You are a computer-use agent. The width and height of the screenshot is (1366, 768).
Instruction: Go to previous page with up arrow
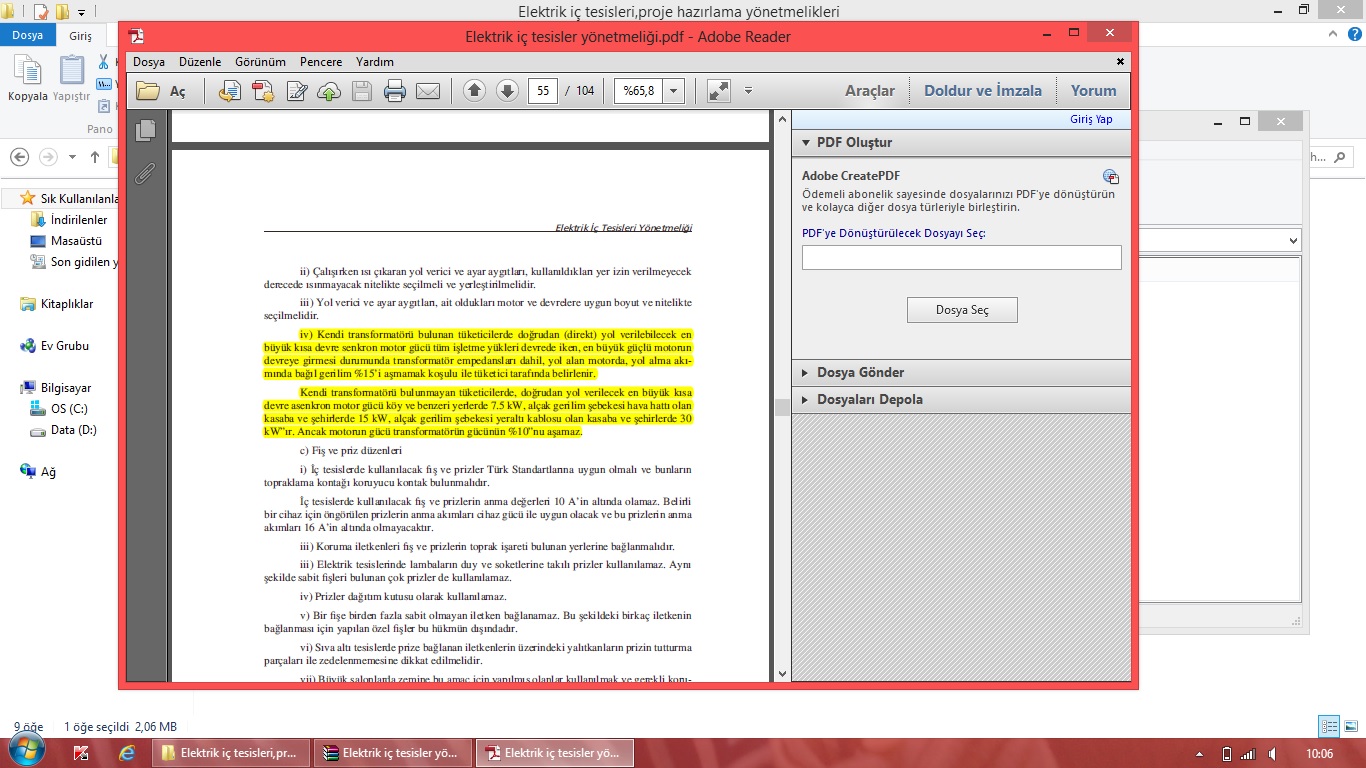pos(475,91)
